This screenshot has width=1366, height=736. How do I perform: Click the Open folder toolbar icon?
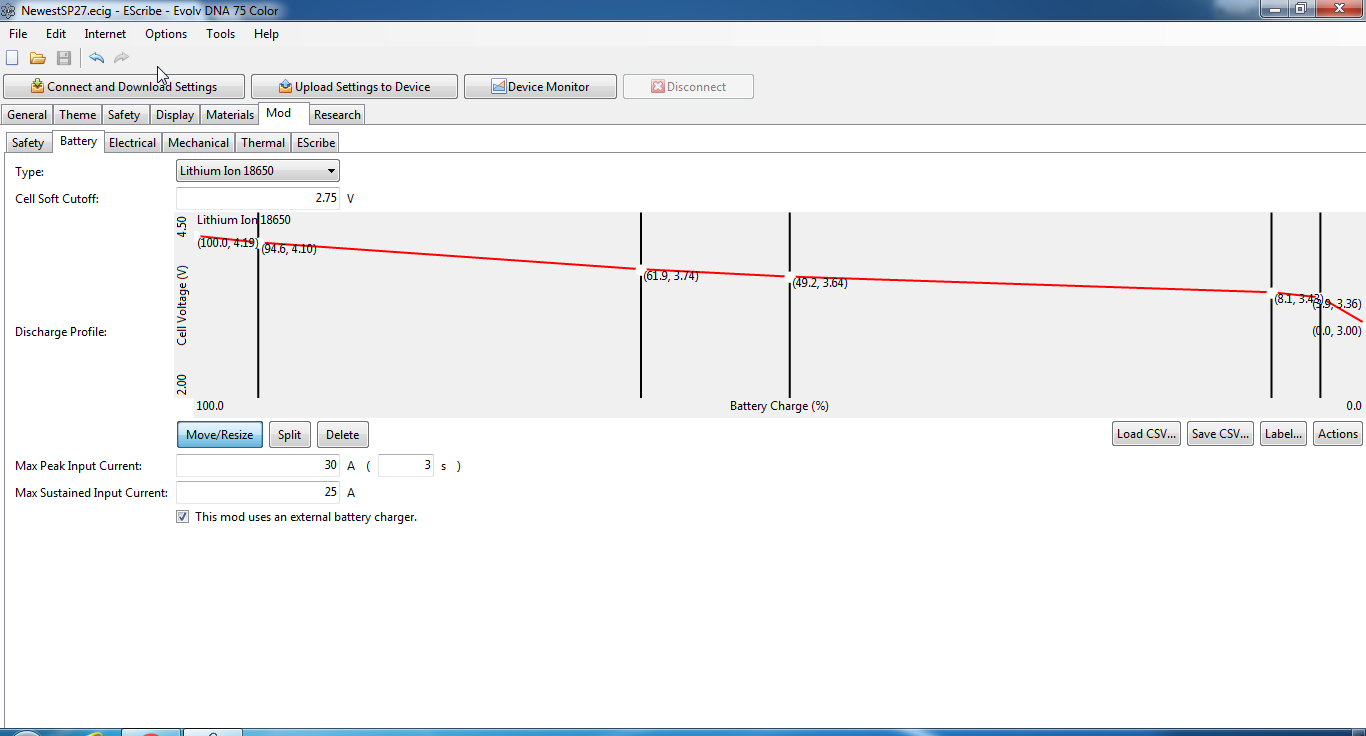point(38,58)
